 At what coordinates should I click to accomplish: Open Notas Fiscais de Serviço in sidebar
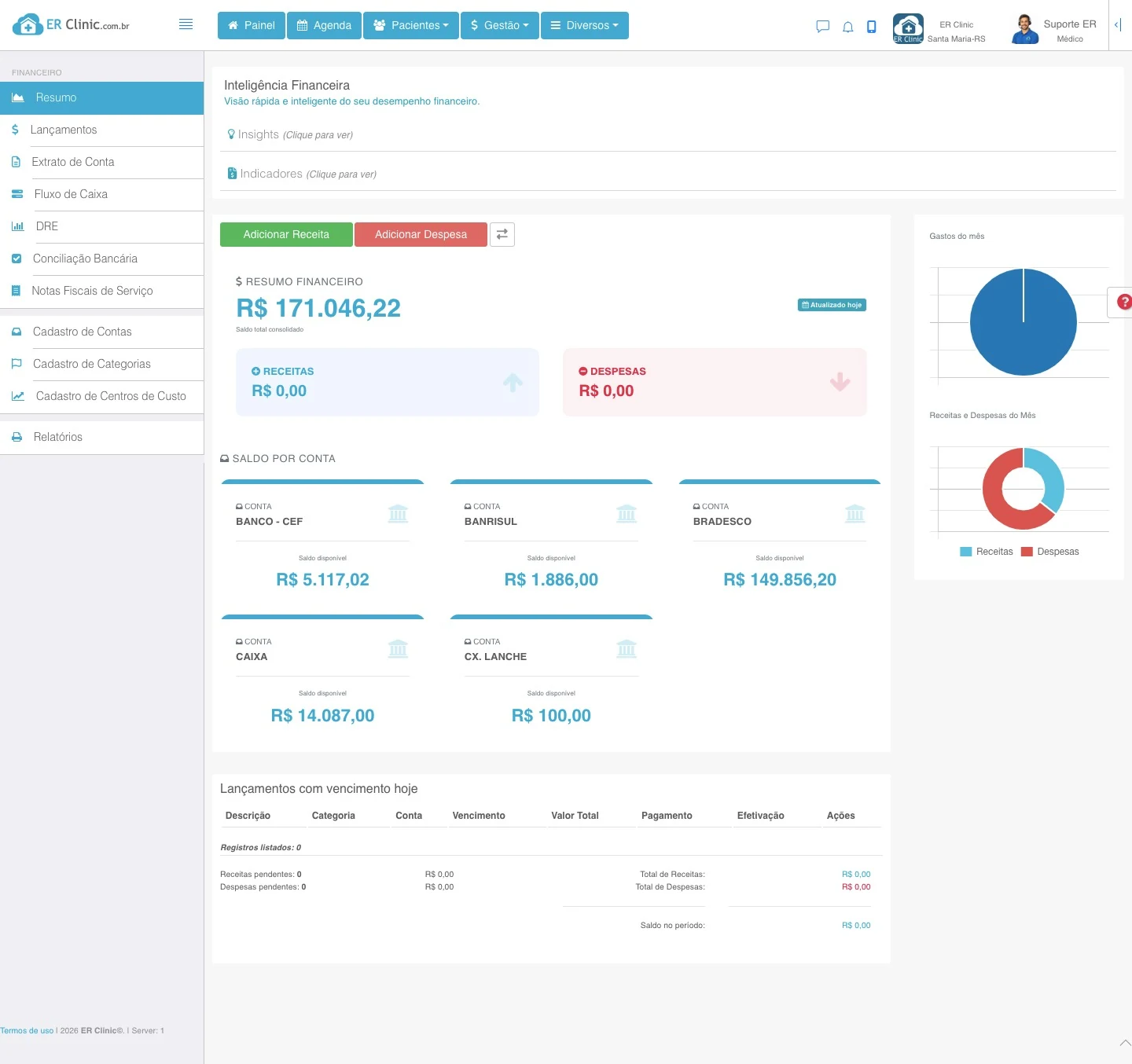point(102,291)
